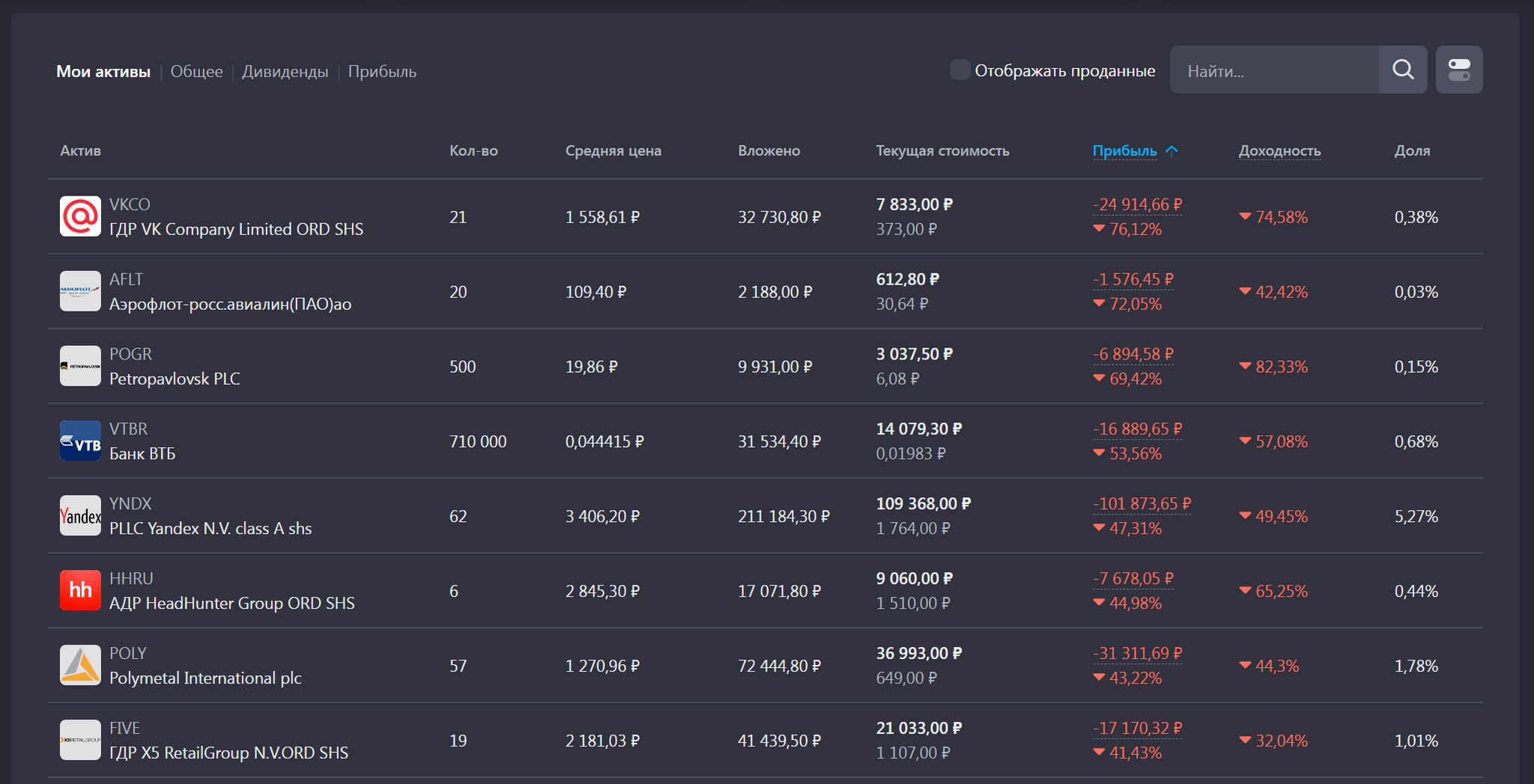Click the Yandex logo icon

coord(80,516)
